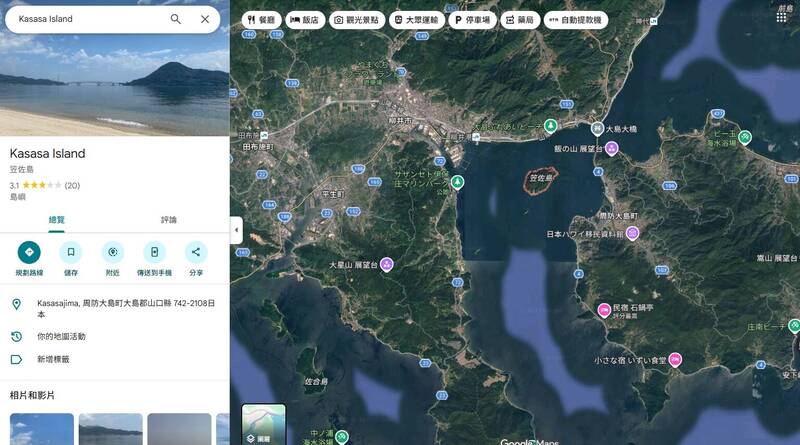Click the 大星山 展望台 purple marker

click(387, 264)
